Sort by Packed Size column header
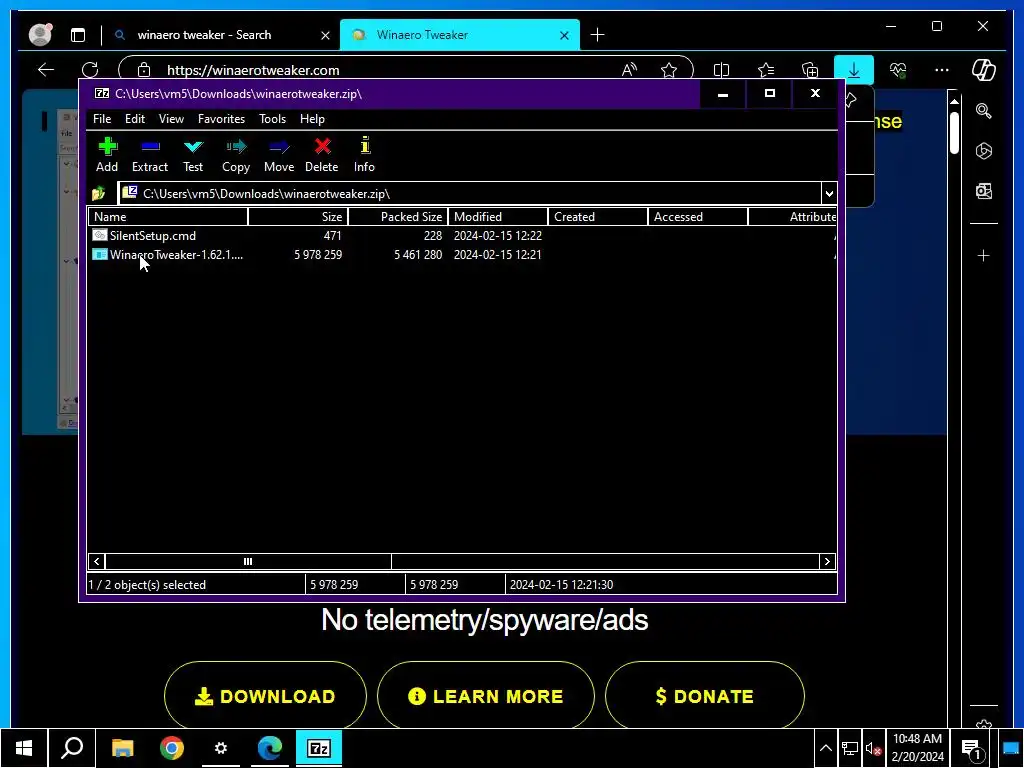This screenshot has width=1024, height=768. click(398, 217)
